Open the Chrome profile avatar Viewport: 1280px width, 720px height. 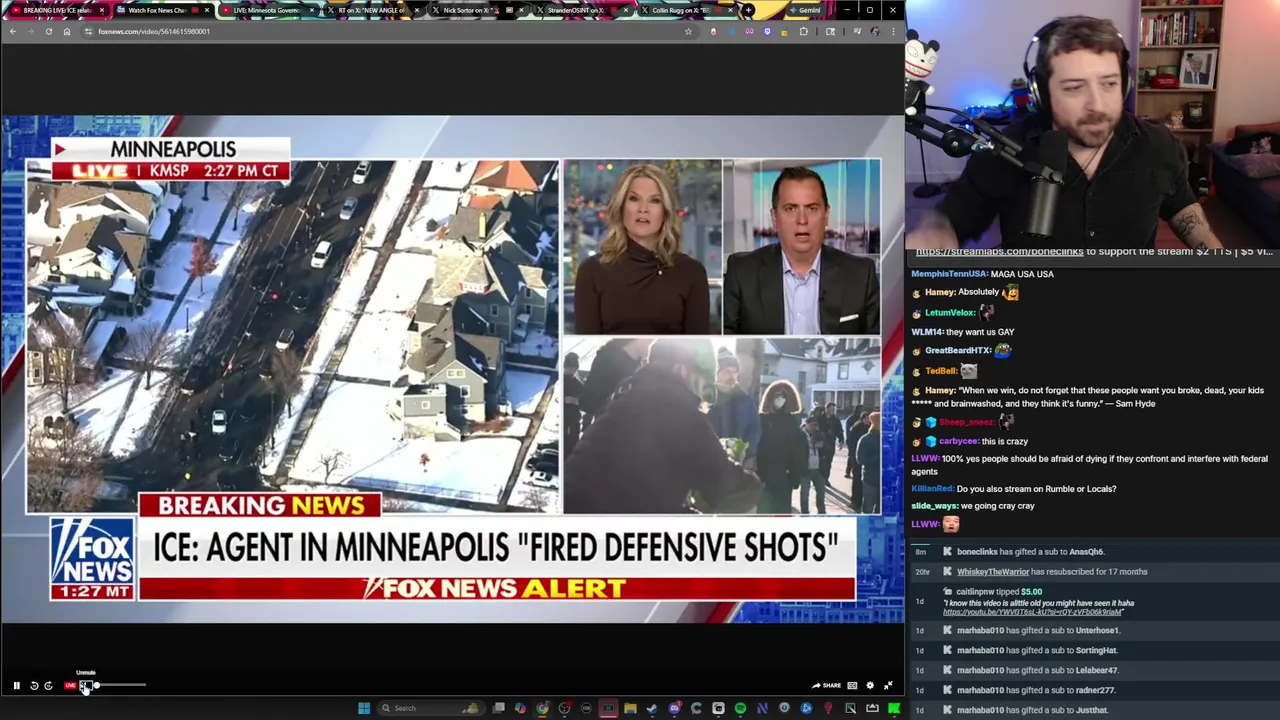(x=875, y=31)
